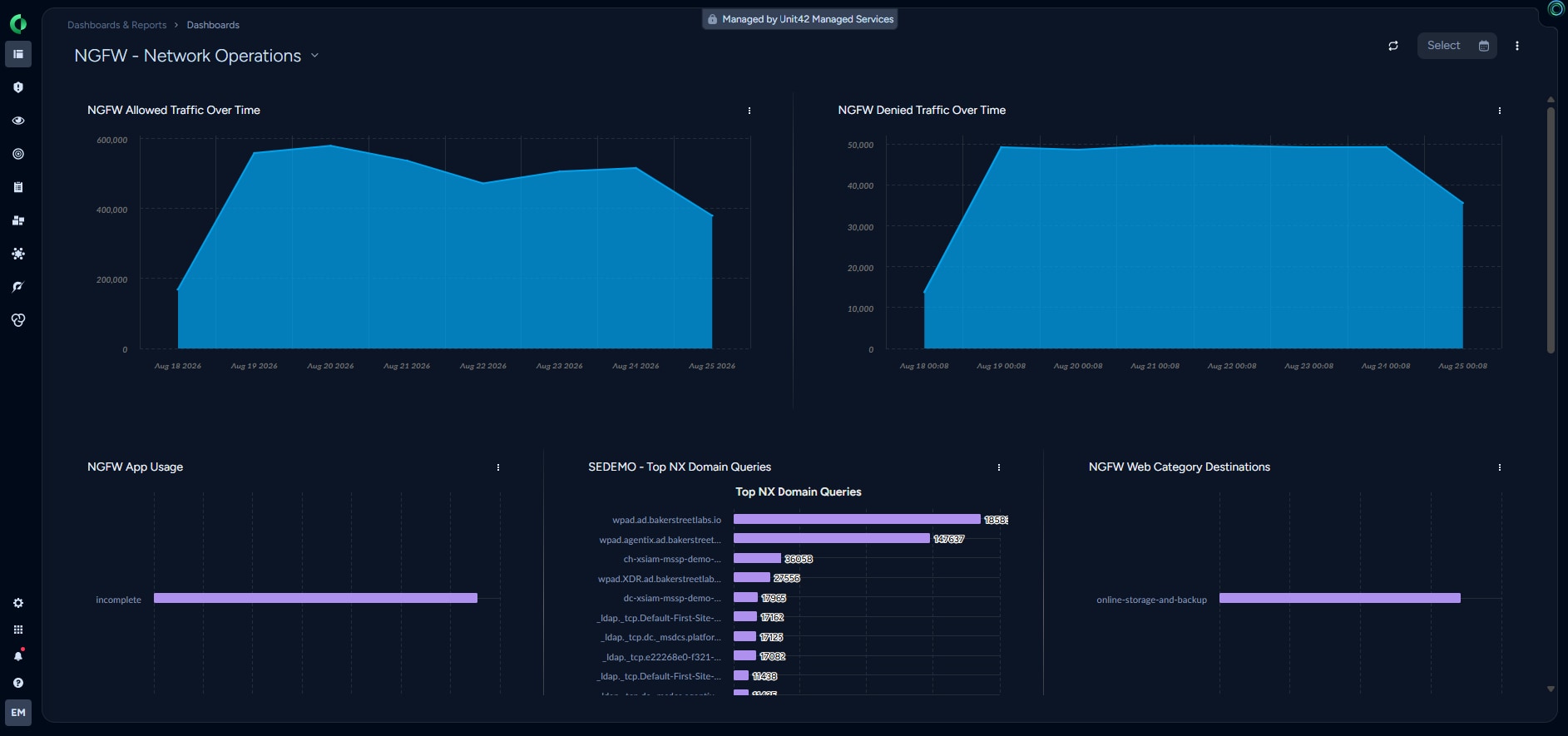This screenshot has width=1568, height=736.
Task: Open the notifications bell icon
Action: point(18,656)
